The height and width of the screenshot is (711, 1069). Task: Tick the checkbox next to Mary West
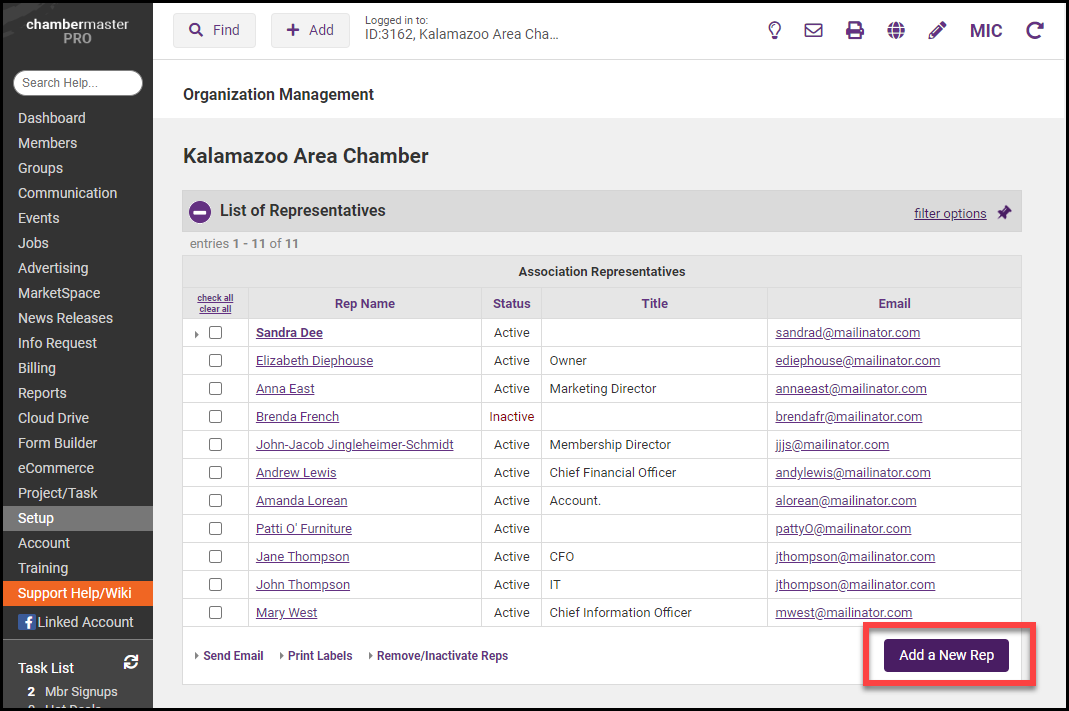[215, 613]
